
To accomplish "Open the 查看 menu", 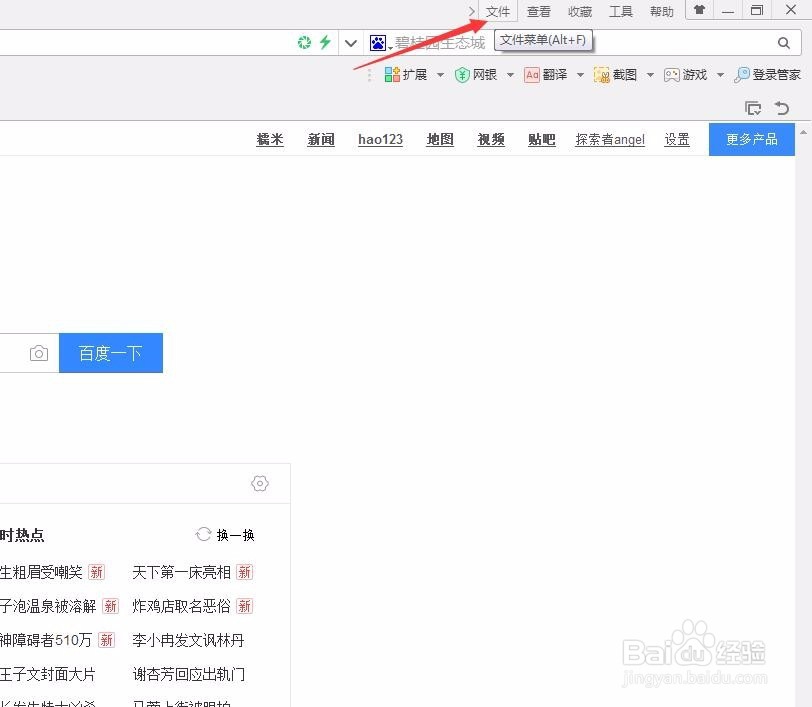I will pos(539,11).
